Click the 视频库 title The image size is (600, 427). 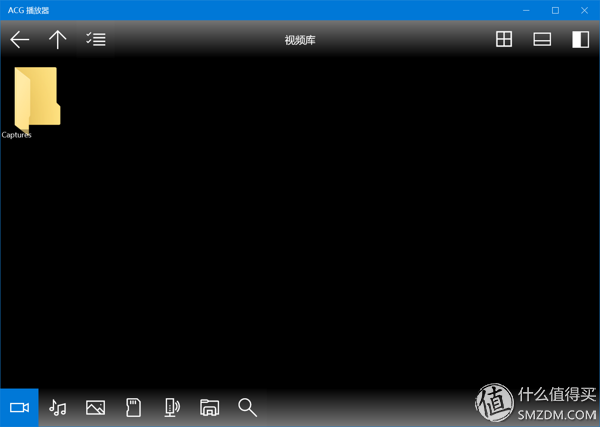[x=300, y=40]
